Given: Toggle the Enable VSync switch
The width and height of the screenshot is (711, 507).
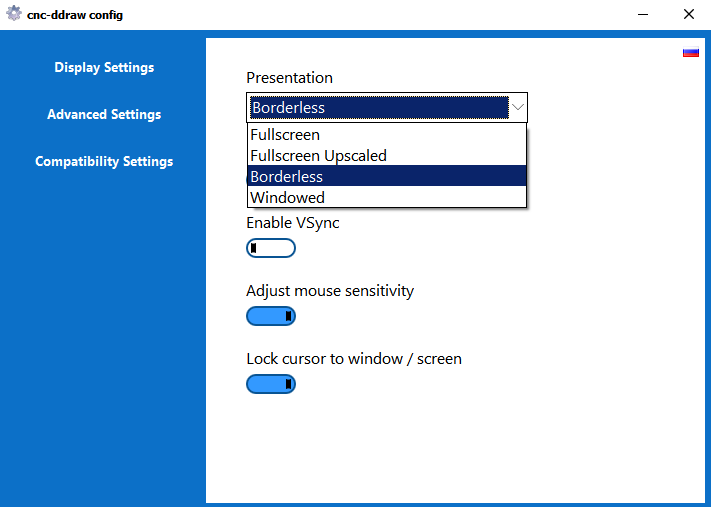Looking at the screenshot, I should [271, 248].
